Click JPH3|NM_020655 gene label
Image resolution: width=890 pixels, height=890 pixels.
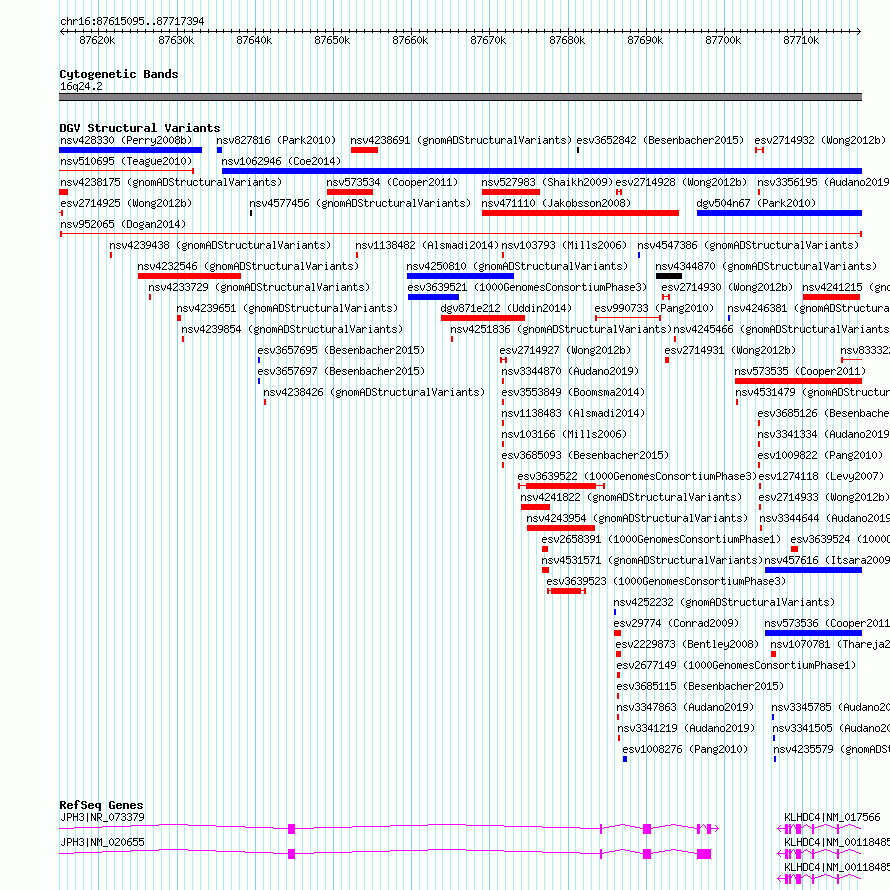click(102, 842)
